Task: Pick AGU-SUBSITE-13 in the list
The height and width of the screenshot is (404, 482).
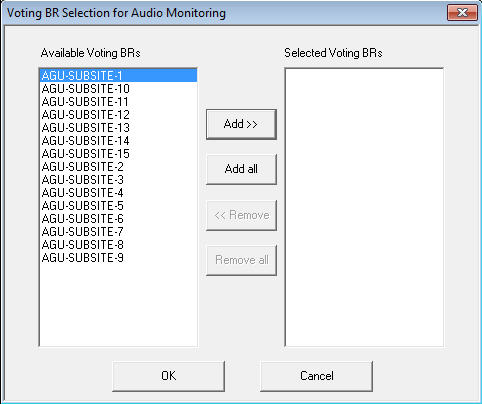Action: [118, 128]
